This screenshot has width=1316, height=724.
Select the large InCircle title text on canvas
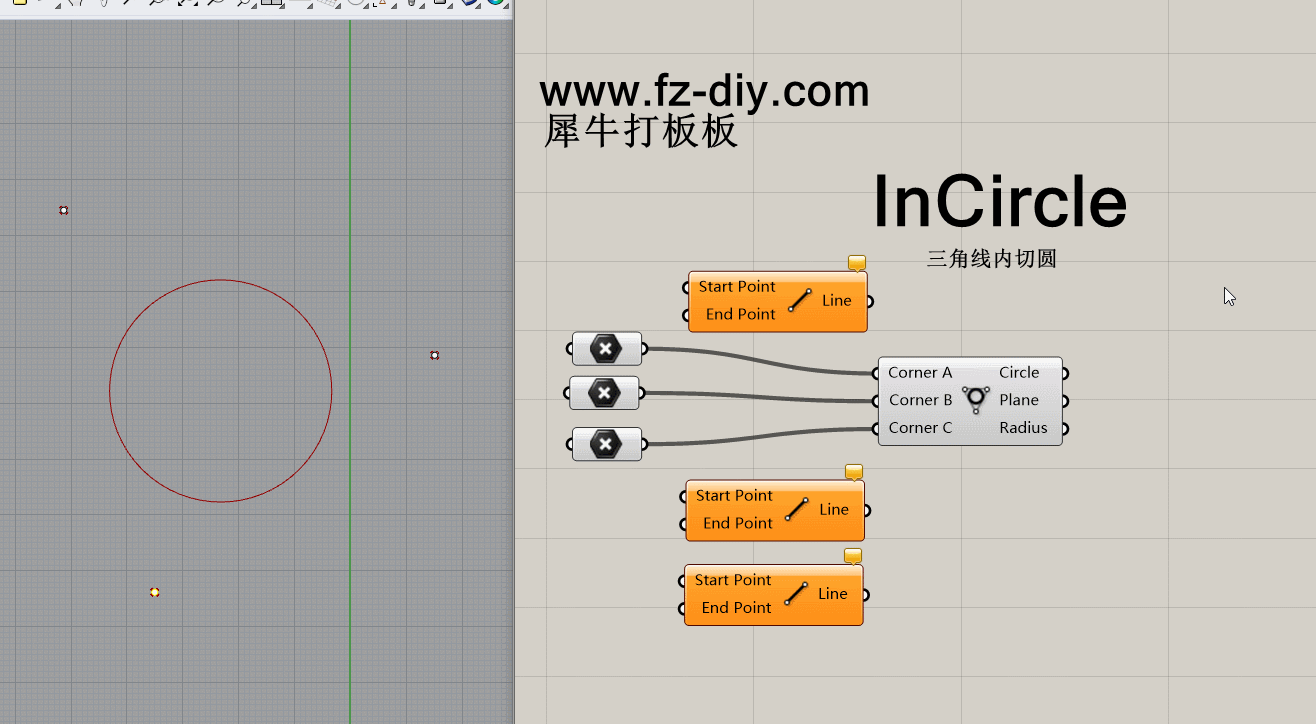pos(1000,202)
